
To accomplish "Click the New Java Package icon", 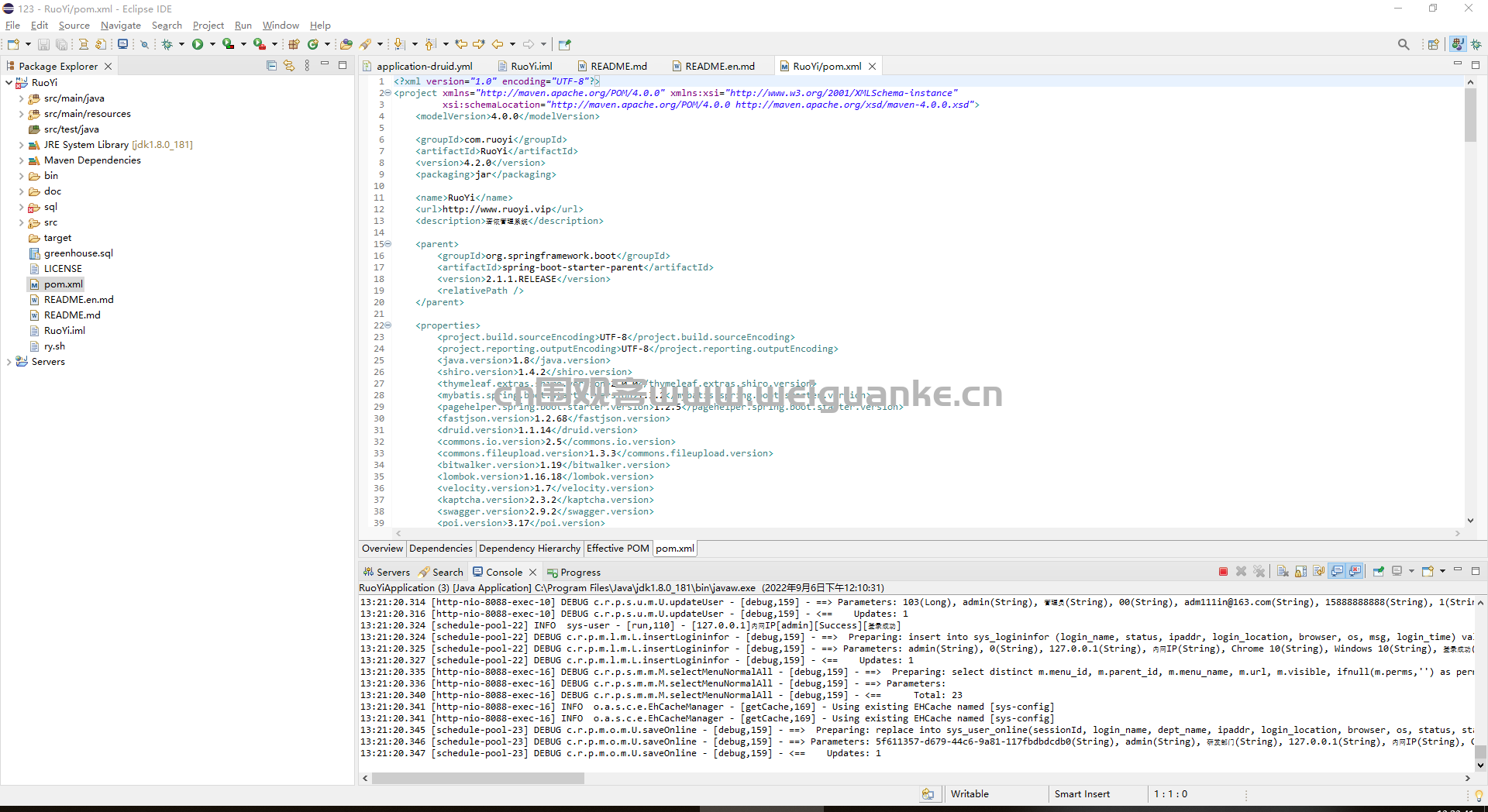I will (x=294, y=45).
